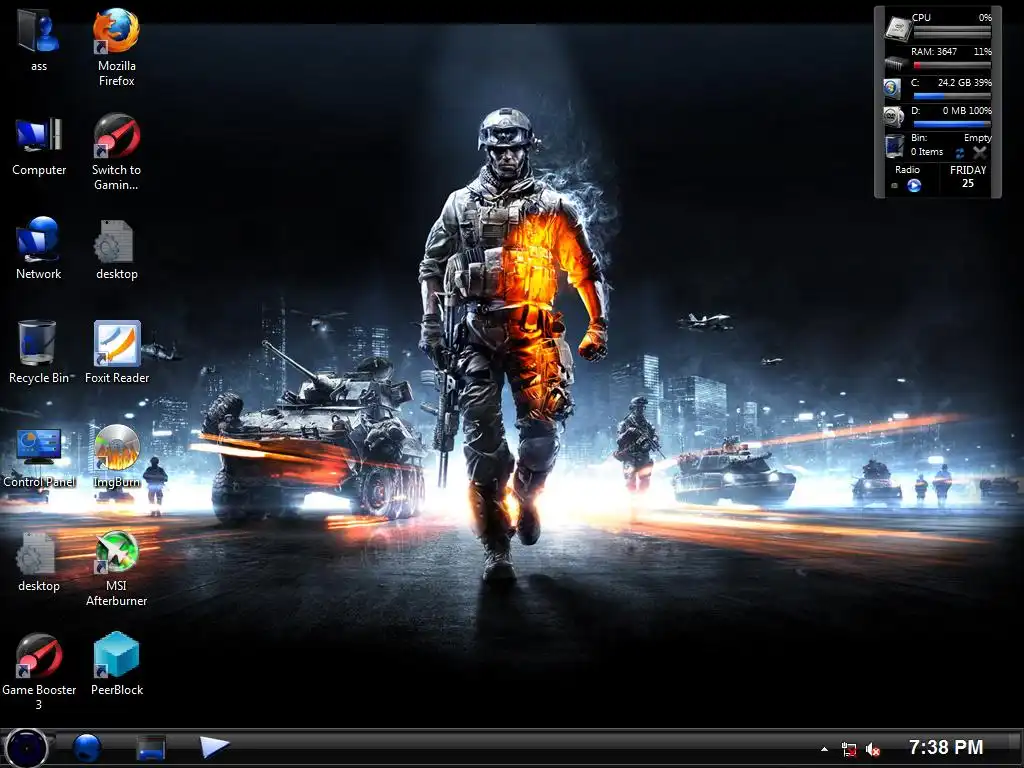
Task: Click the D: drive usage bar
Action: point(952,124)
